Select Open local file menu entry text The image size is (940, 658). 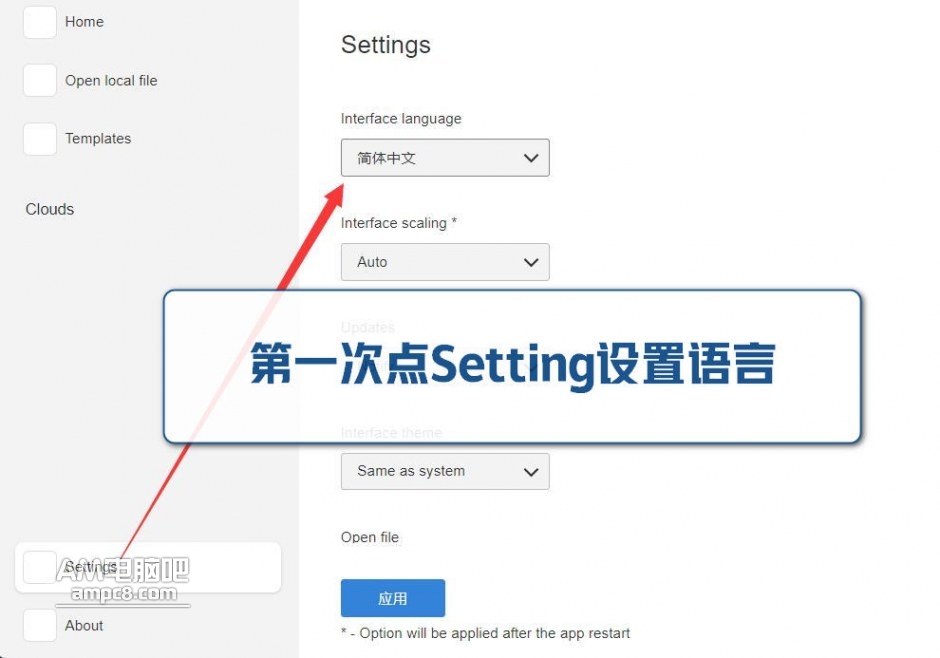coord(111,80)
